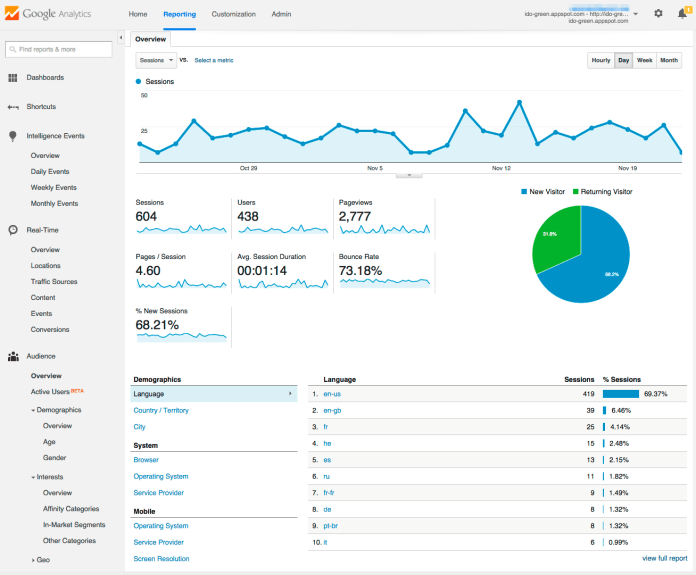This screenshot has height=575, width=696.
Task: Click the Real-Time chat bubble icon
Action: [13, 230]
